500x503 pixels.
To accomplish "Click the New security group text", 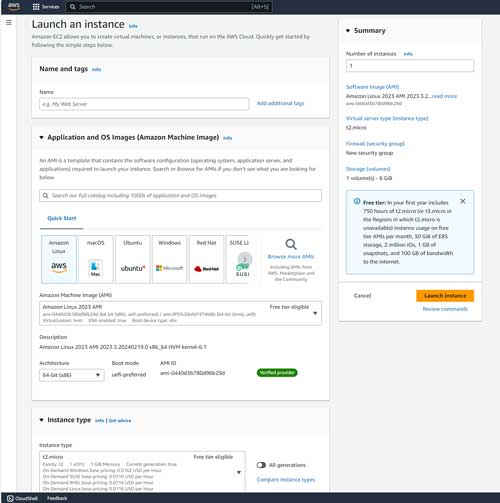I will 369,153.
